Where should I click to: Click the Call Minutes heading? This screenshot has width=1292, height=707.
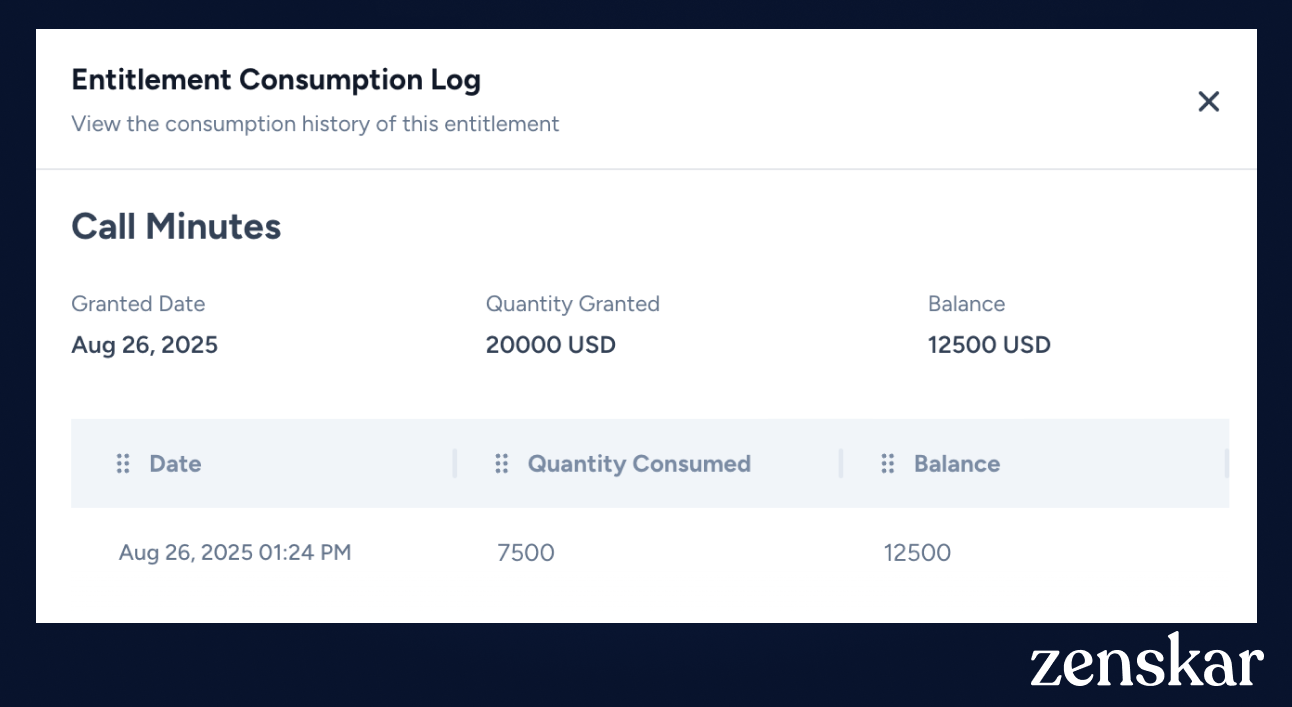click(x=176, y=226)
